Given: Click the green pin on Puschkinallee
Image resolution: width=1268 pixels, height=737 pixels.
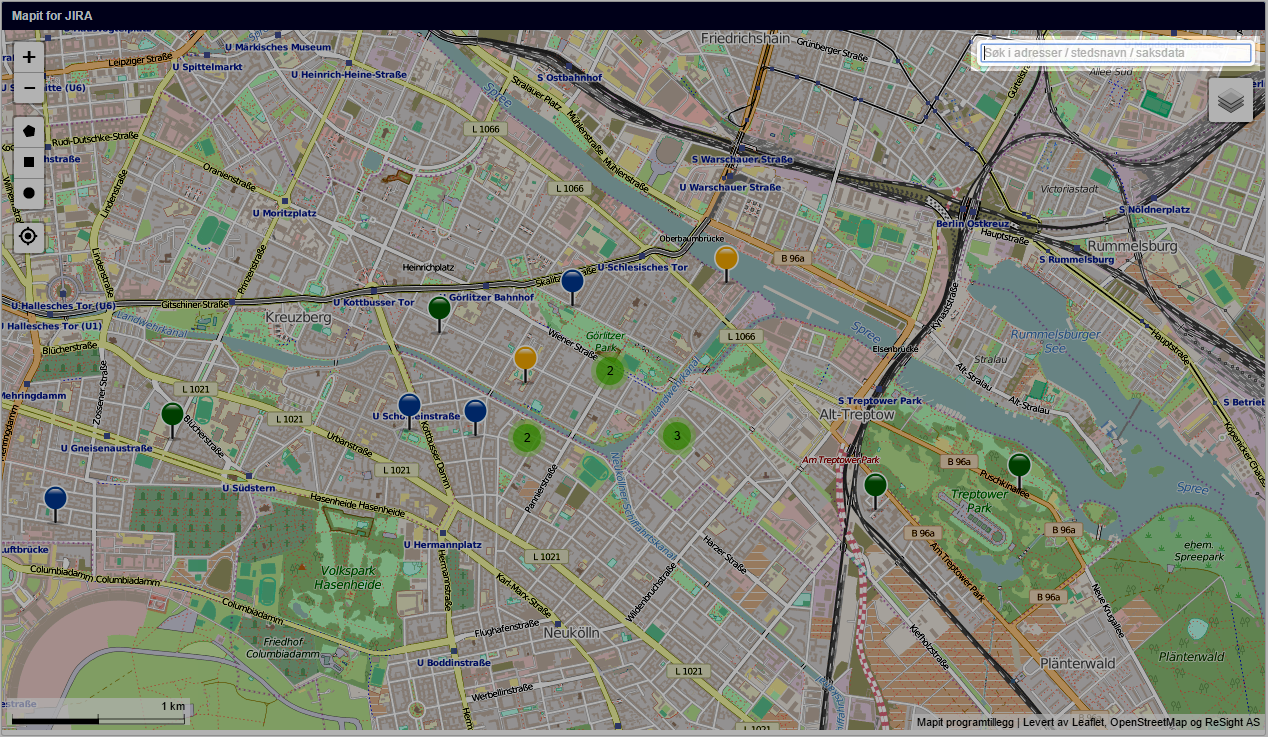Looking at the screenshot, I should pos(1019,466).
